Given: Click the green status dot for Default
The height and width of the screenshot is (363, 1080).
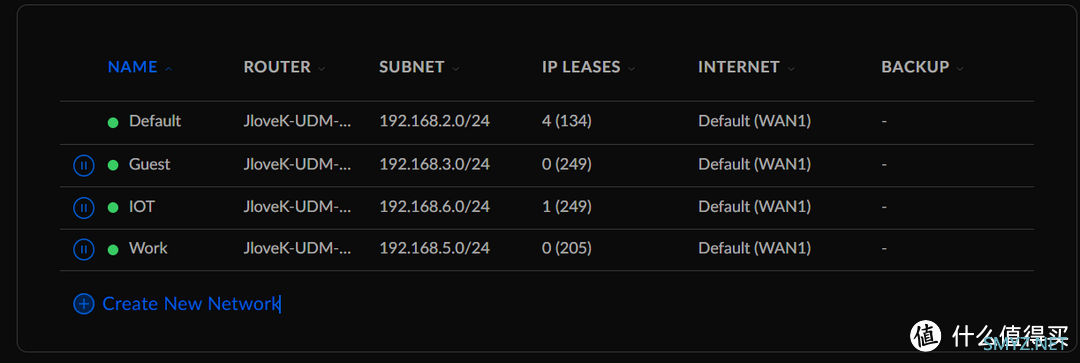Looking at the screenshot, I should point(113,123).
